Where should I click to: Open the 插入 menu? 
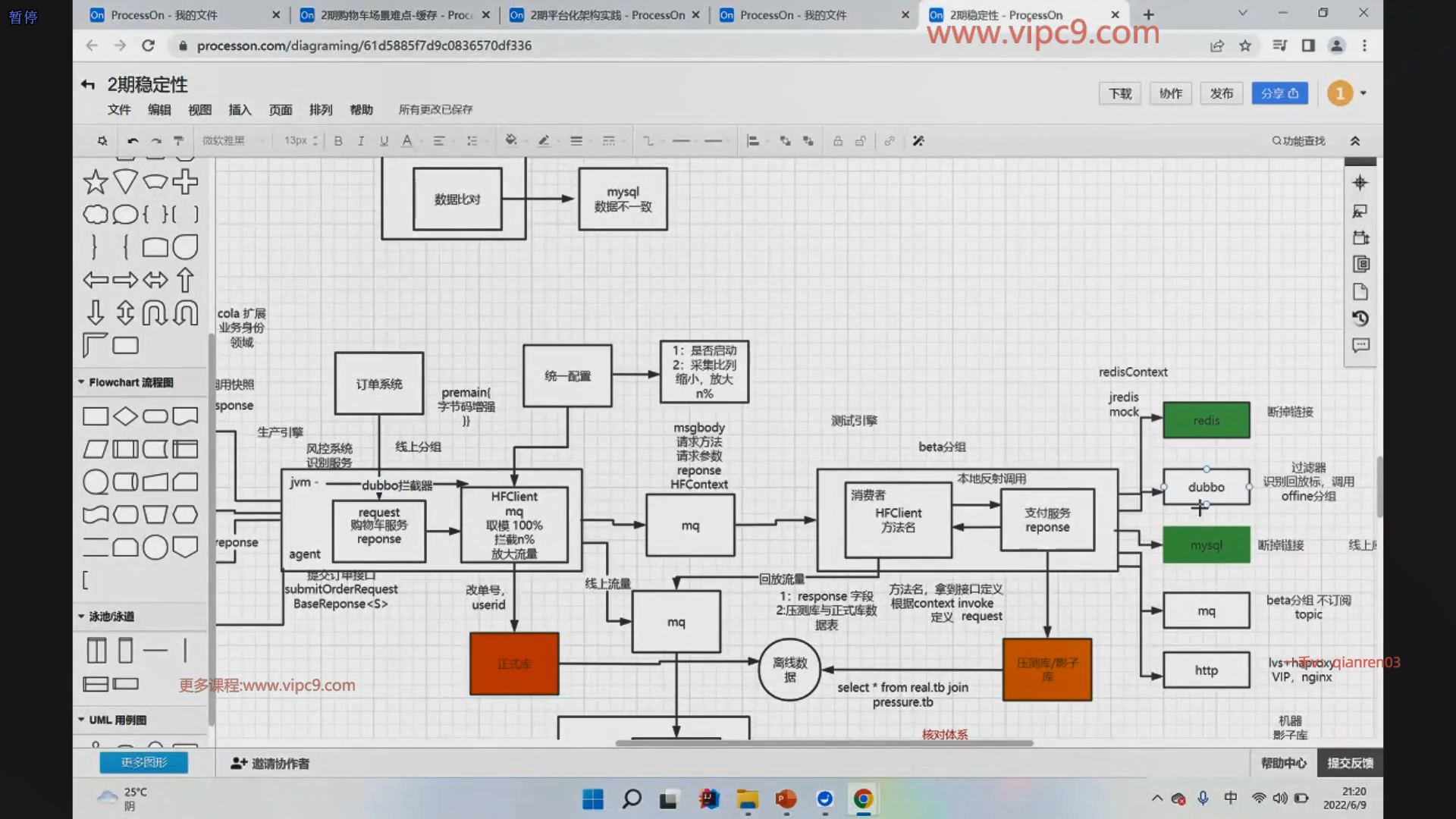tap(240, 110)
